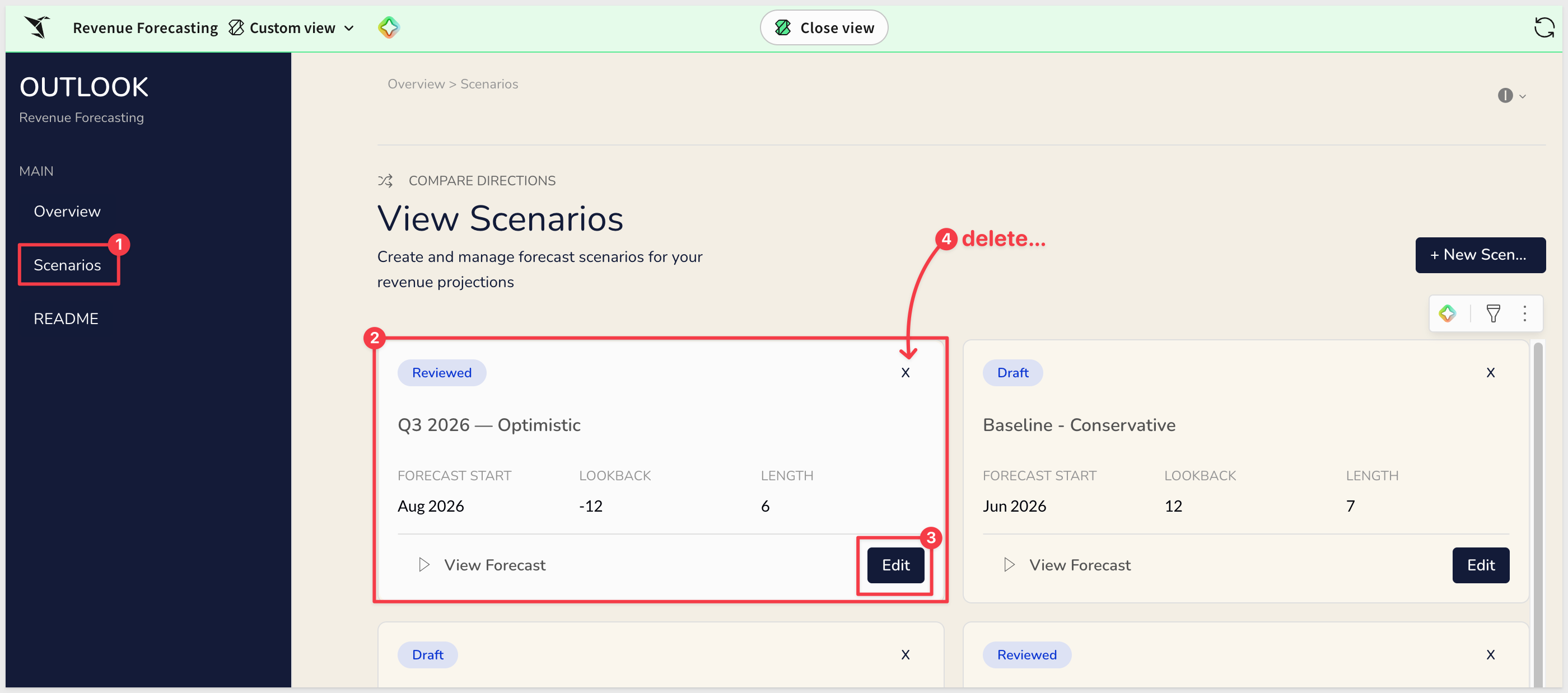Click Close view button
This screenshot has height=693, width=1568.
[x=824, y=27]
